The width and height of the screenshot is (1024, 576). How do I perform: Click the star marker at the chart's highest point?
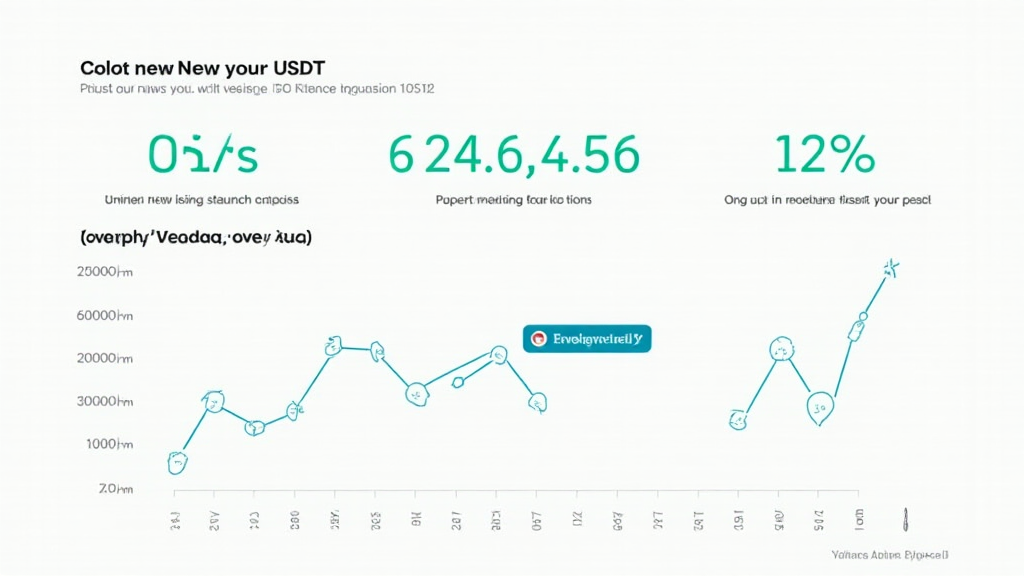pyautogui.click(x=890, y=267)
